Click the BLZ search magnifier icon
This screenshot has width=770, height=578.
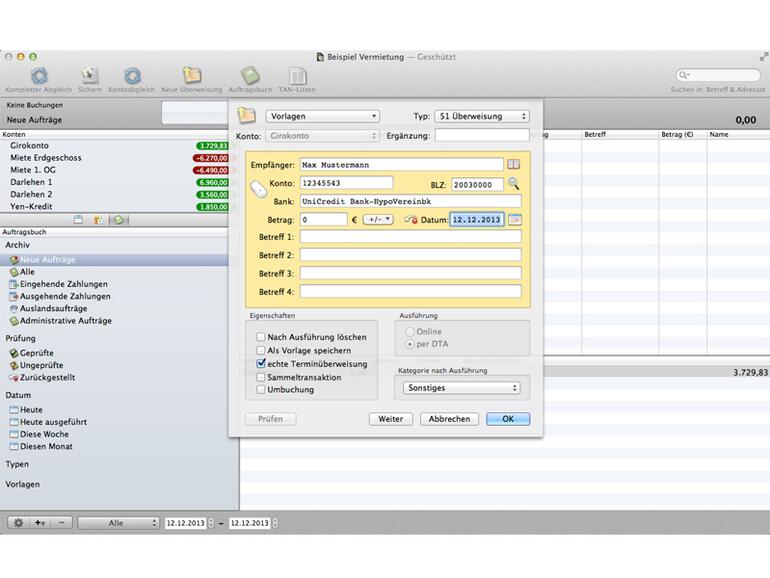point(514,183)
